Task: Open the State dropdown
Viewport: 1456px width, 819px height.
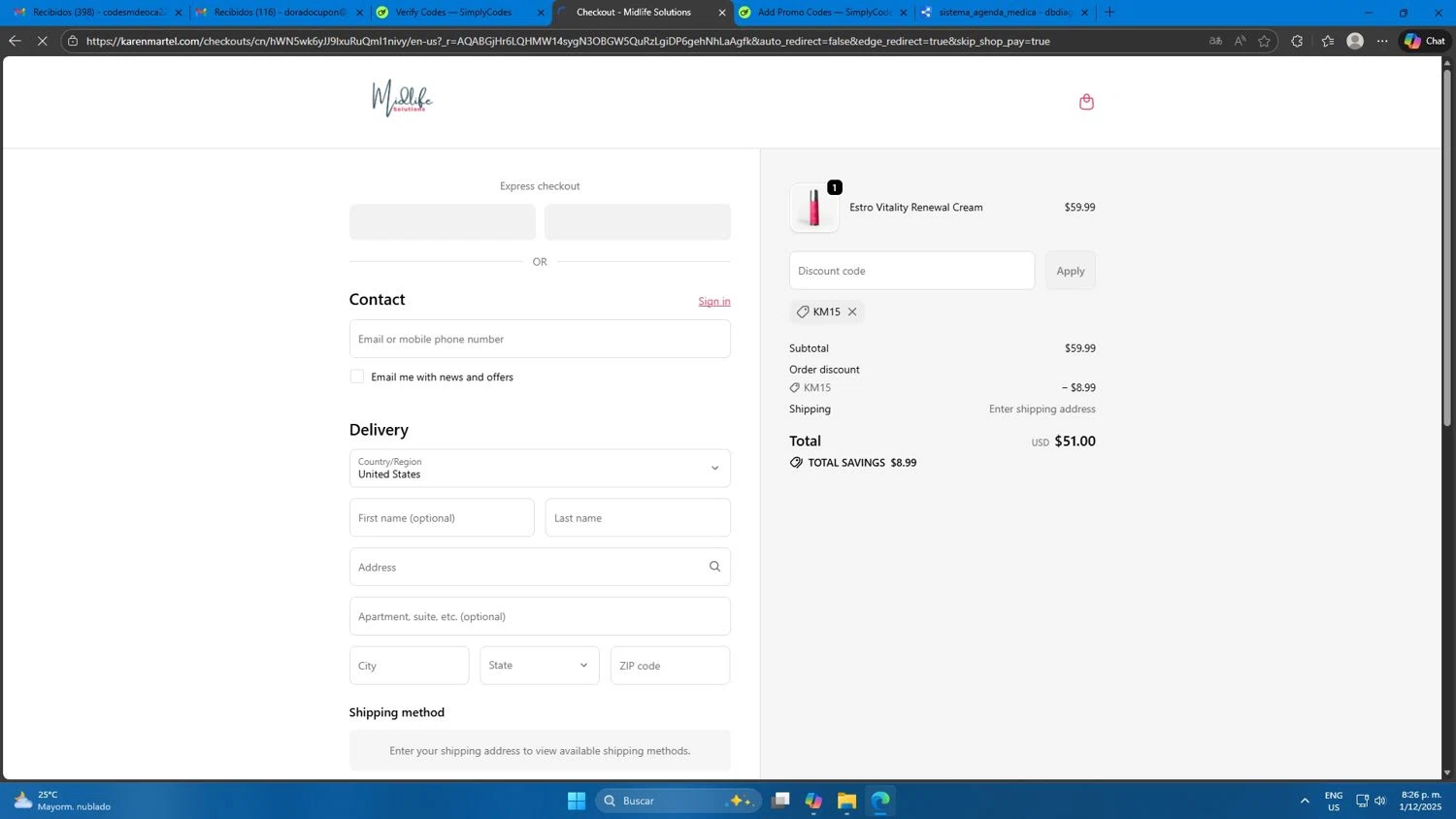Action: [540, 666]
